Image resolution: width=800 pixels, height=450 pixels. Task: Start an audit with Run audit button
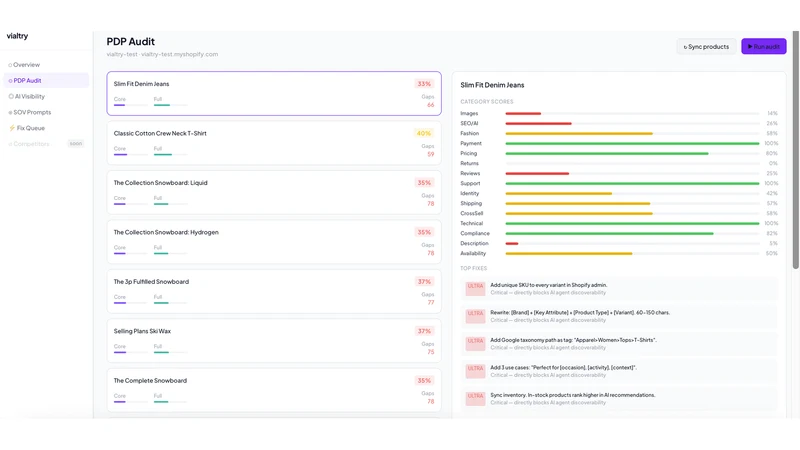click(x=763, y=46)
